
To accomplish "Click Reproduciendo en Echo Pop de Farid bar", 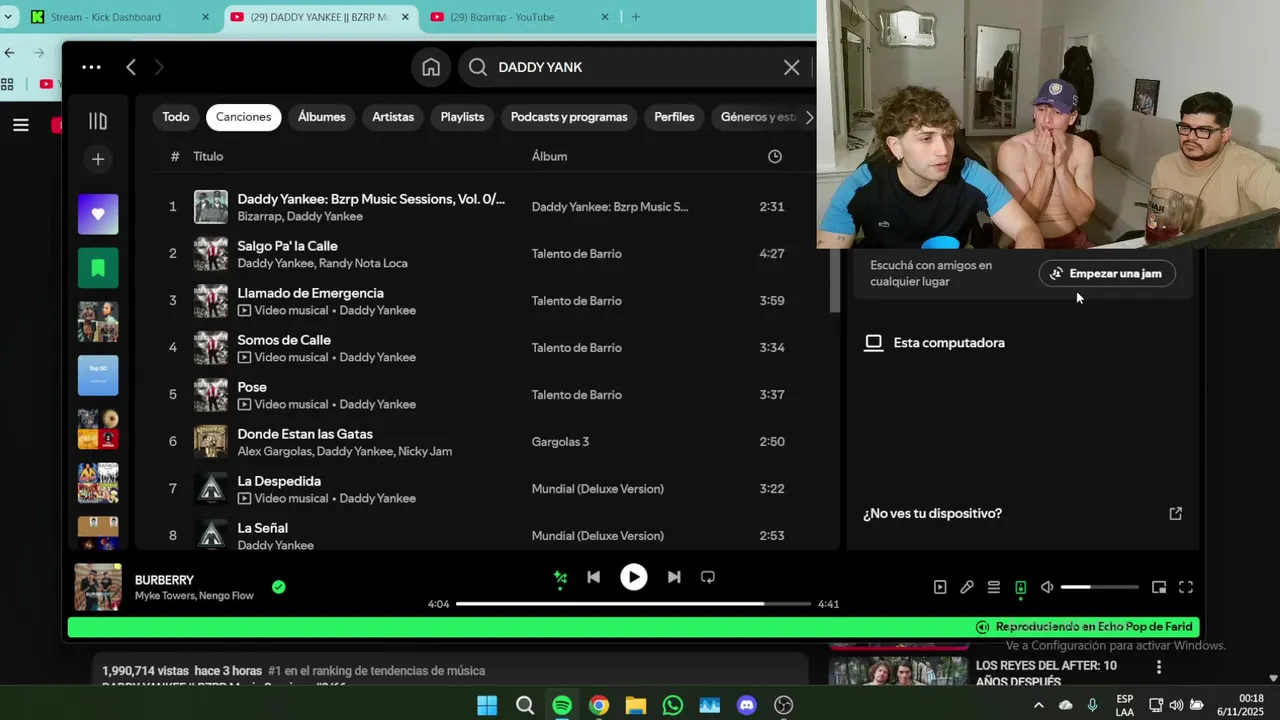I will click(634, 627).
